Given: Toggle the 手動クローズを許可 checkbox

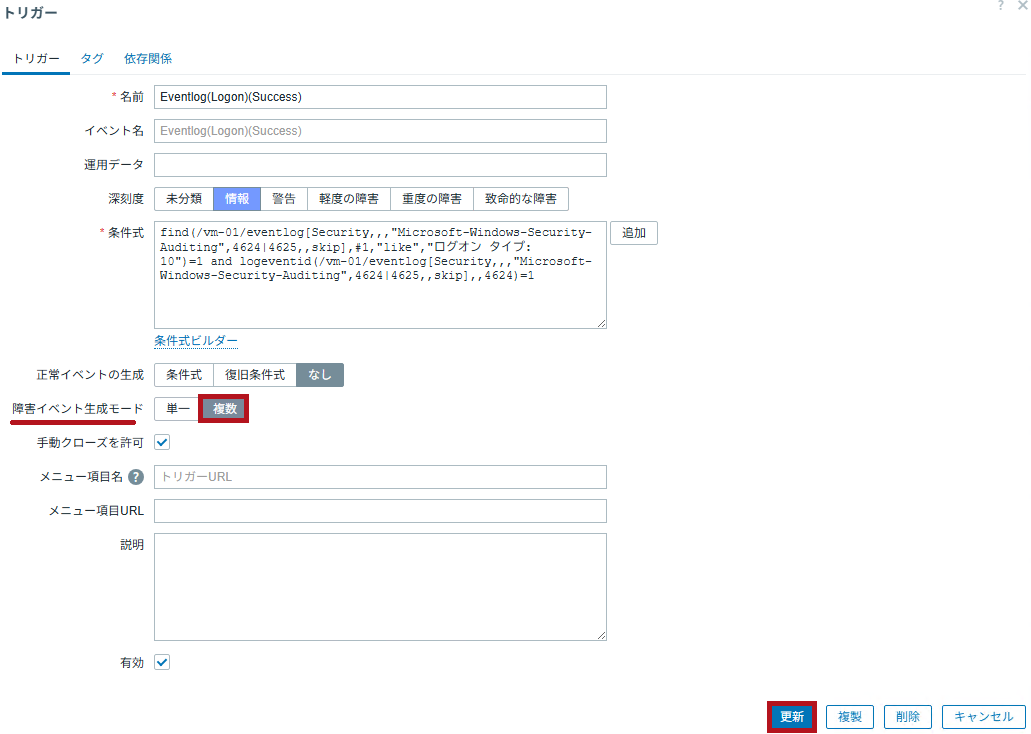Looking at the screenshot, I should (x=162, y=442).
